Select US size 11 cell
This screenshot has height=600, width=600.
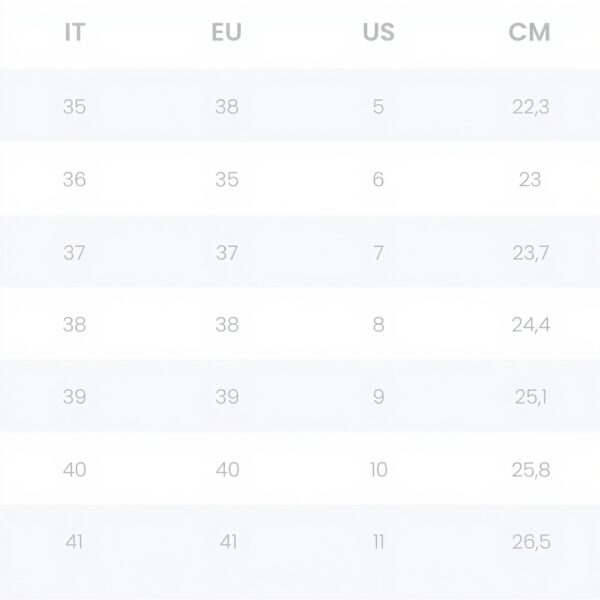[x=378, y=542]
